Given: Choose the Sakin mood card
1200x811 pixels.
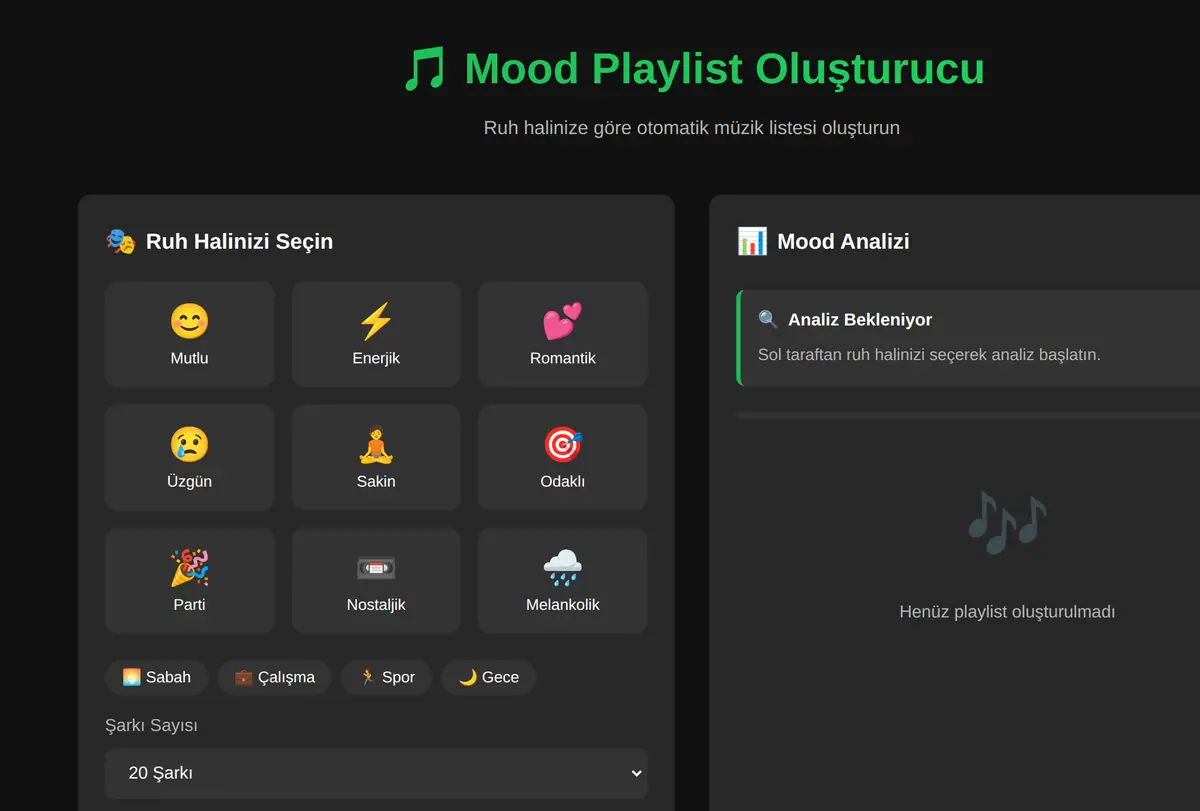Looking at the screenshot, I should pyautogui.click(x=376, y=457).
